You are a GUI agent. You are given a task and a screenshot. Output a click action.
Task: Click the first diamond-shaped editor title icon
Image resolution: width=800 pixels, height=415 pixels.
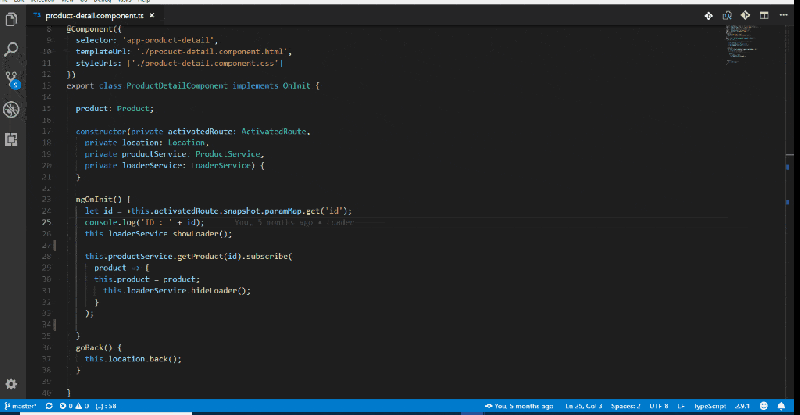(x=709, y=16)
